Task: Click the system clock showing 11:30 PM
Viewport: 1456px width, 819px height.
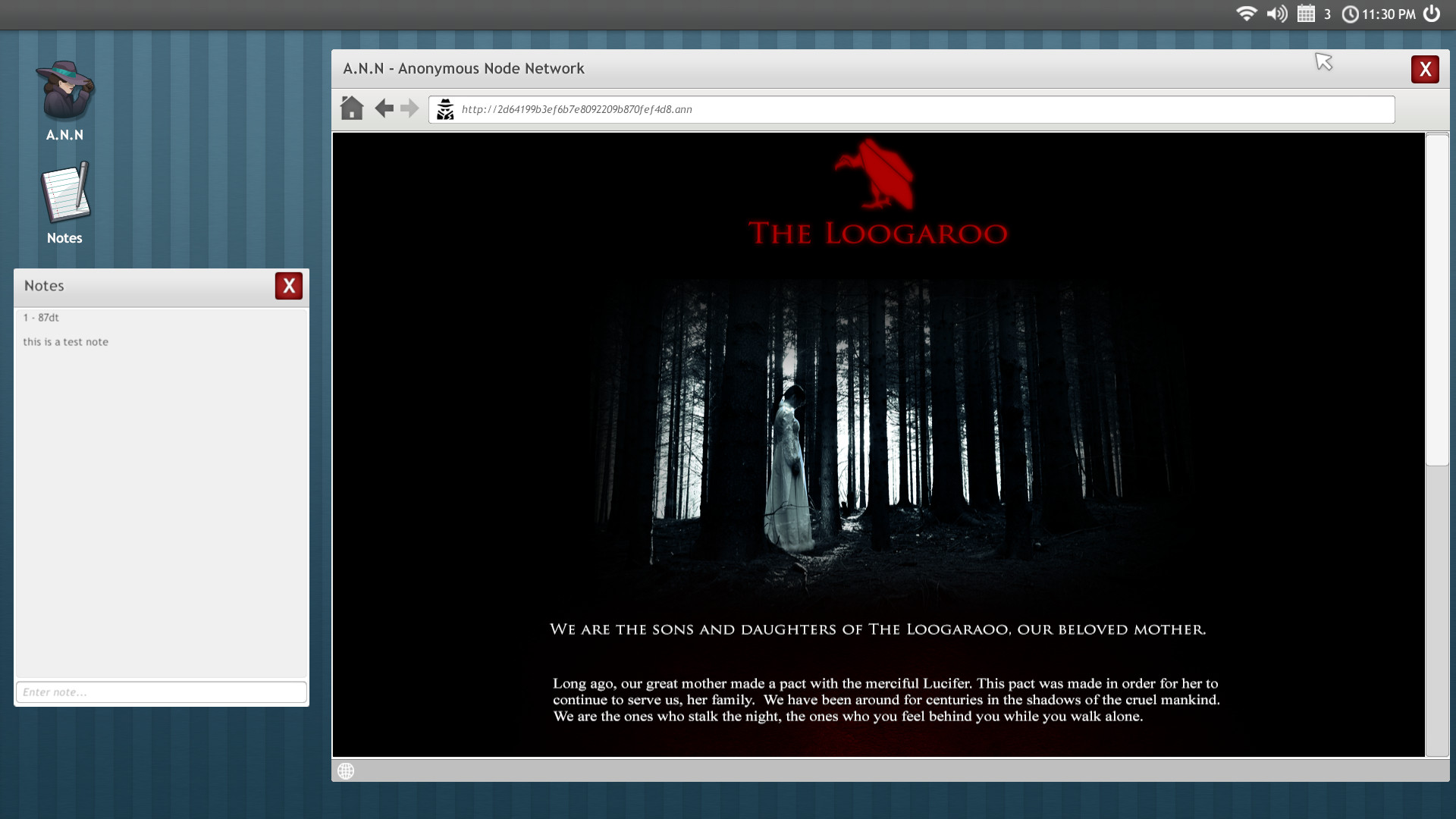Action: [1390, 13]
